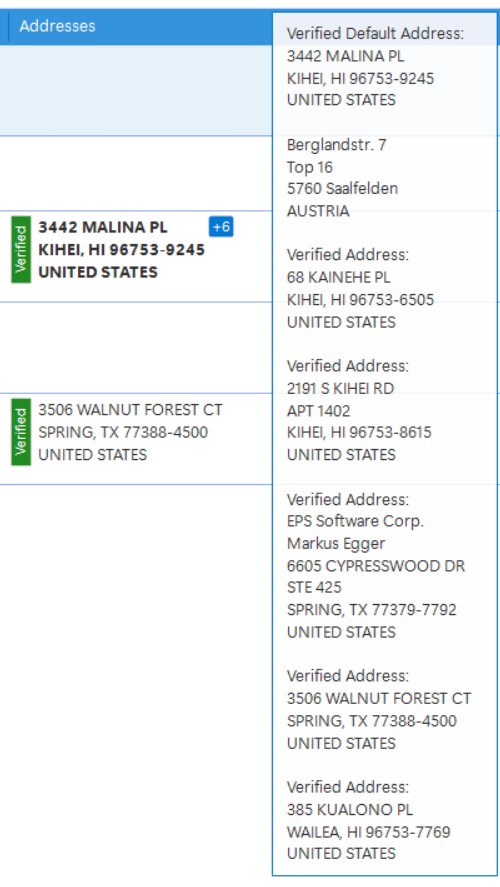Click 6605 CYPRESSWOOD DR line
Viewport: 500px width, 887px height.
(x=376, y=566)
